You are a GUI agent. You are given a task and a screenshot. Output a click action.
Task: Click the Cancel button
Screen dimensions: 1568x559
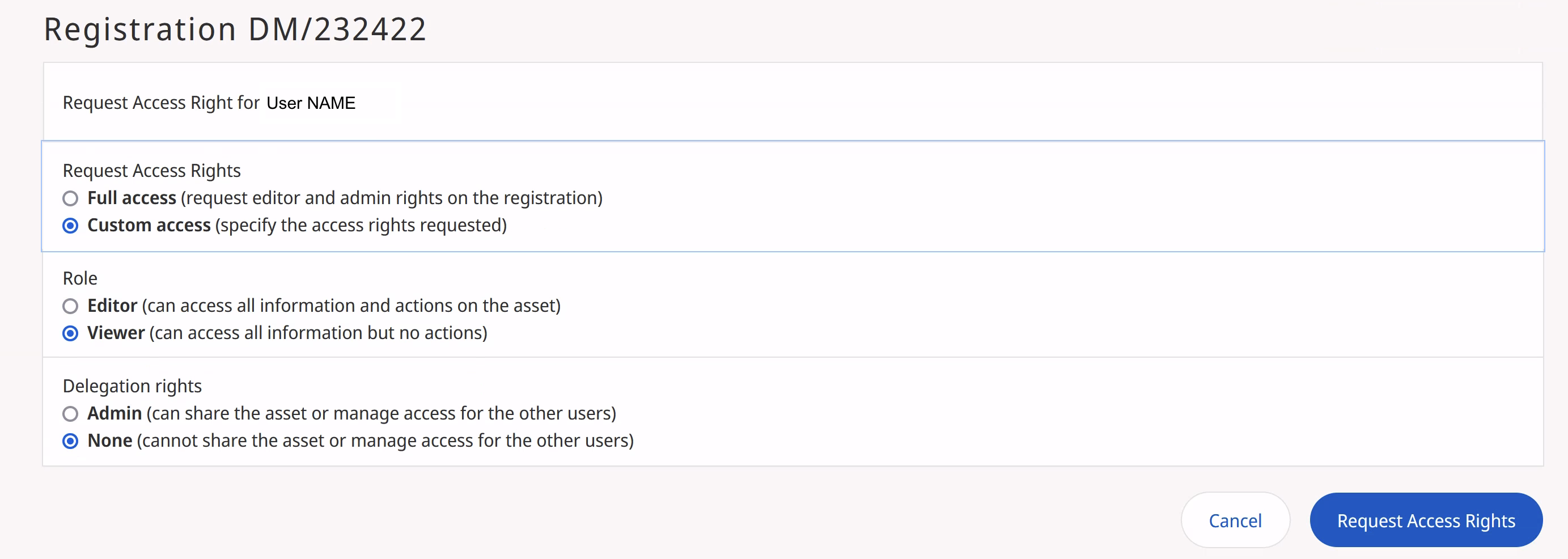(1235, 520)
